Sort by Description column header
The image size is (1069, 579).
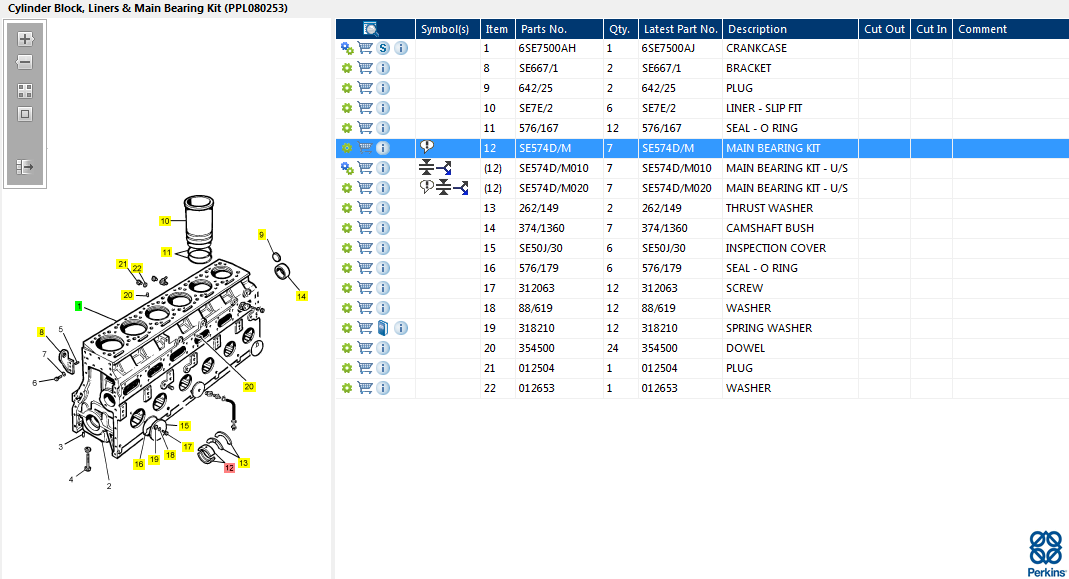click(x=757, y=29)
